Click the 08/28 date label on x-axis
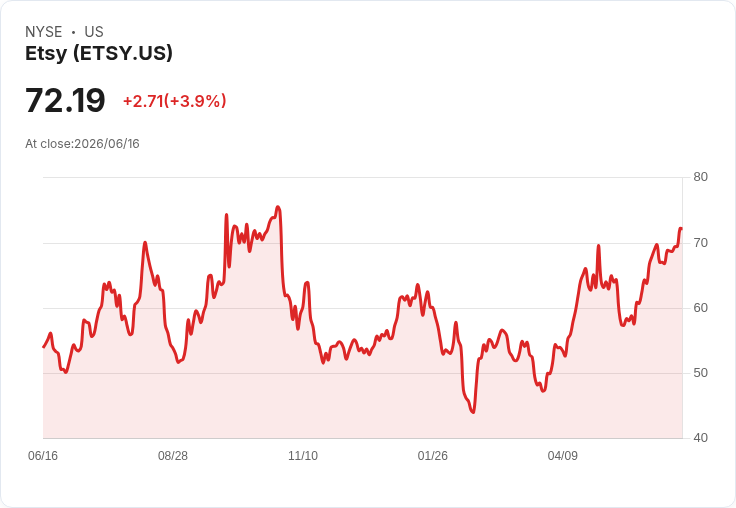The image size is (736, 508). click(x=173, y=455)
